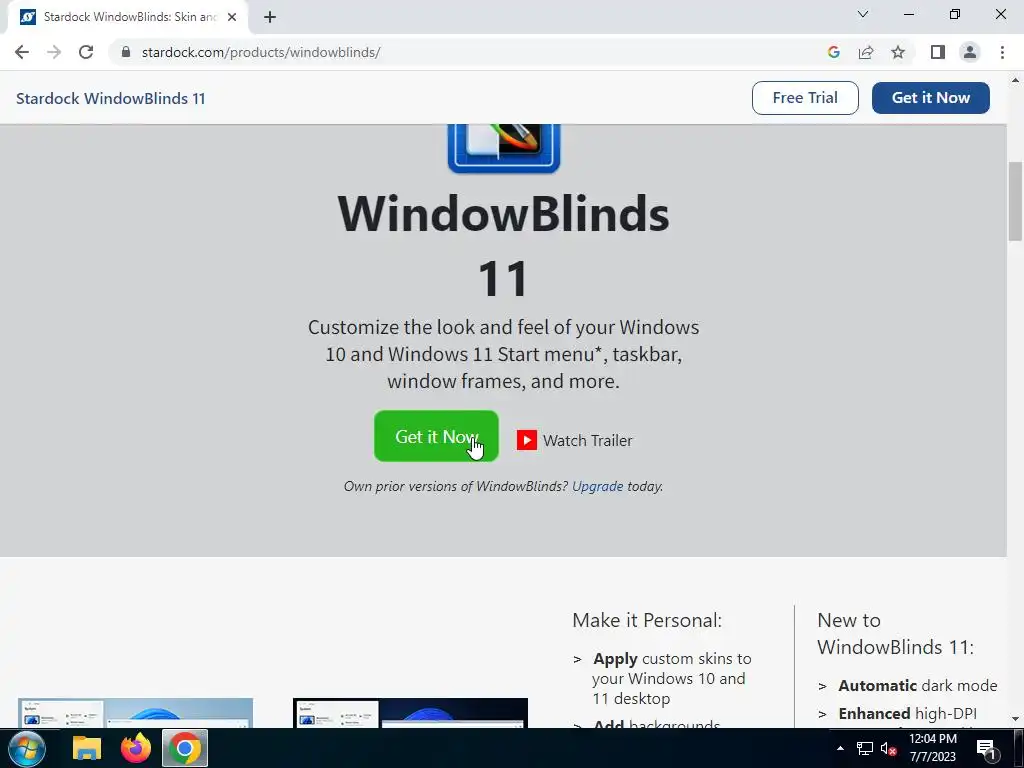The height and width of the screenshot is (768, 1024).
Task: Click the 'New to WindowBlinds 11:' heading
Action: coord(895,633)
